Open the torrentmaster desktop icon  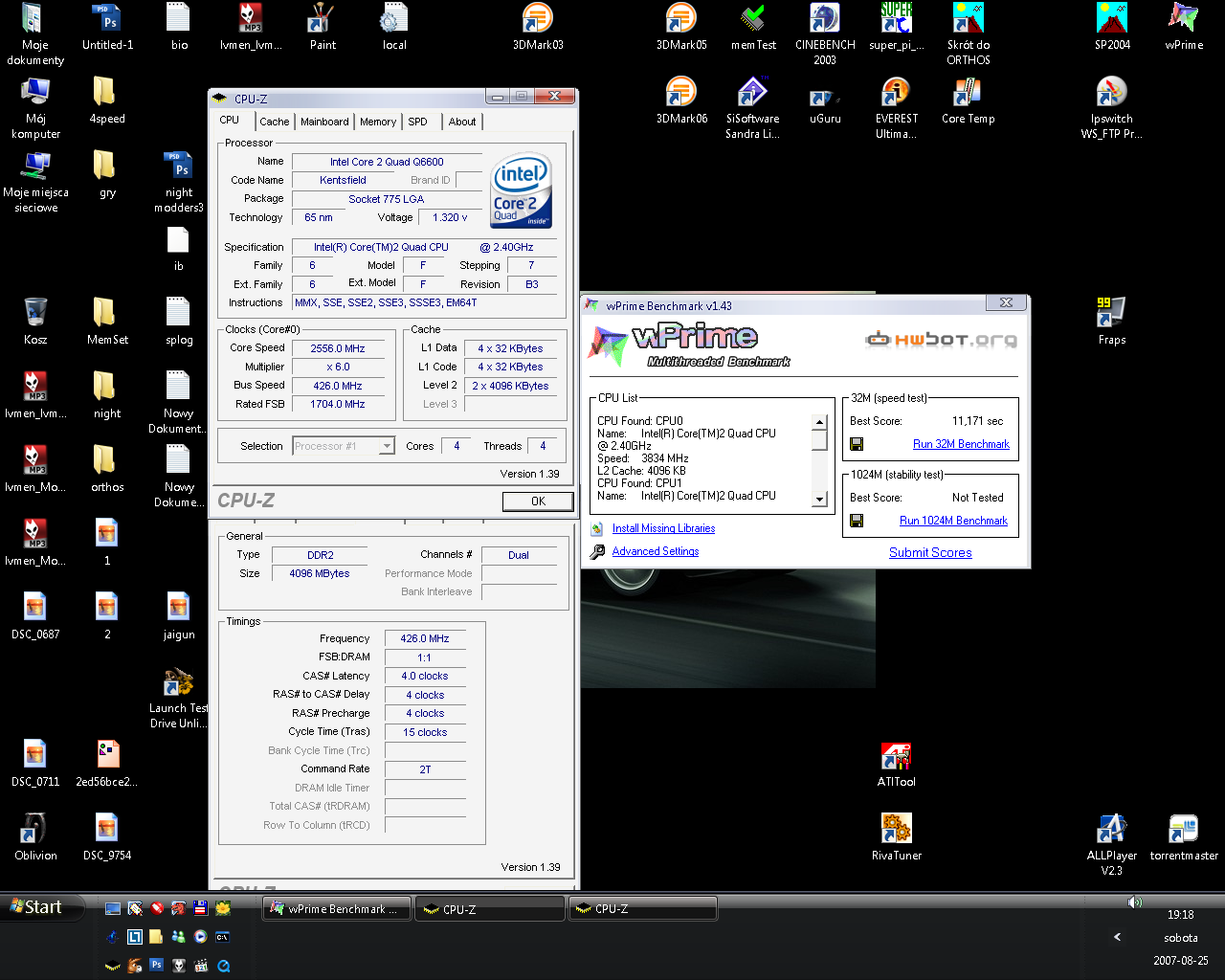tap(1184, 837)
